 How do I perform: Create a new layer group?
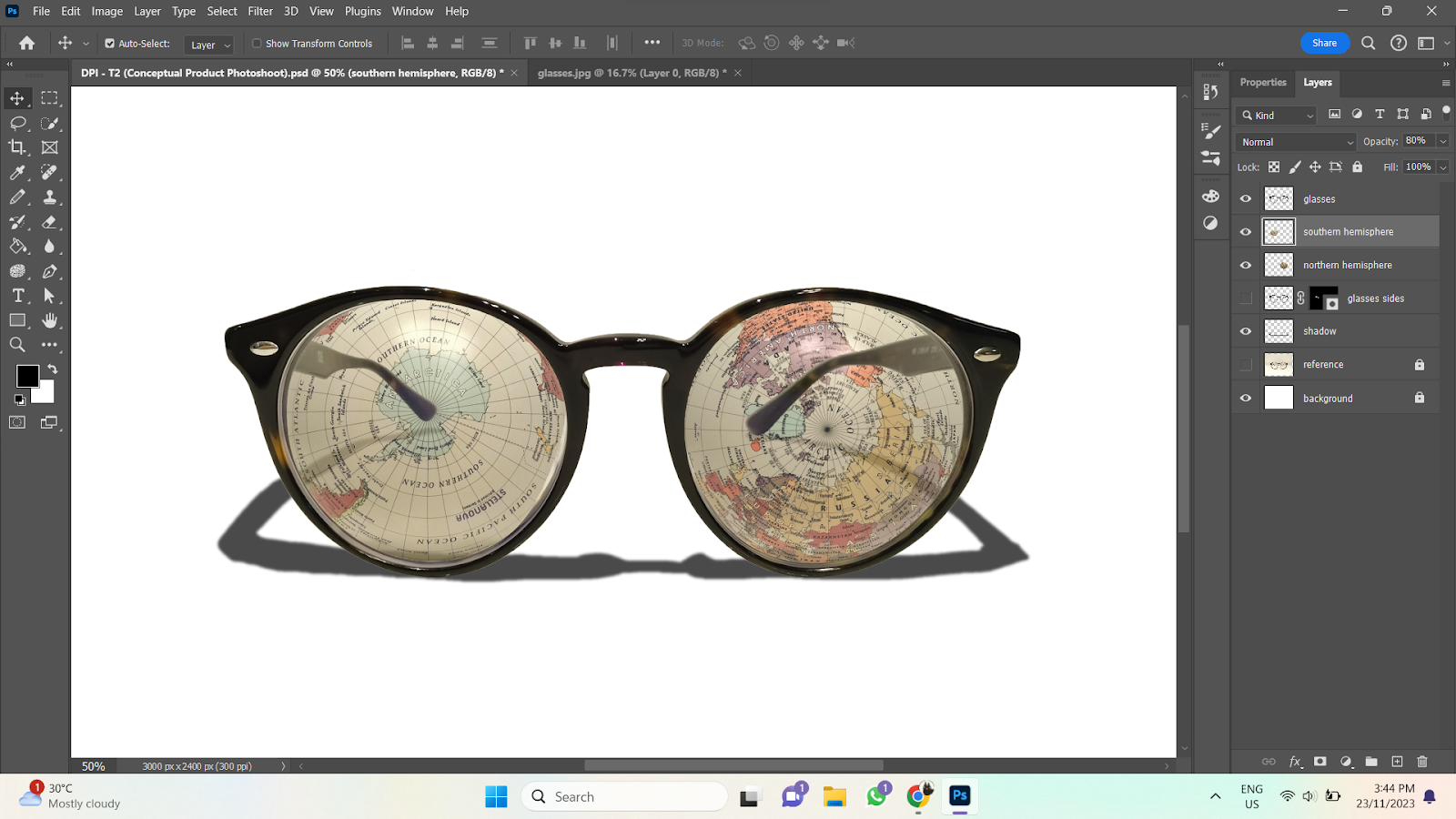[1371, 762]
